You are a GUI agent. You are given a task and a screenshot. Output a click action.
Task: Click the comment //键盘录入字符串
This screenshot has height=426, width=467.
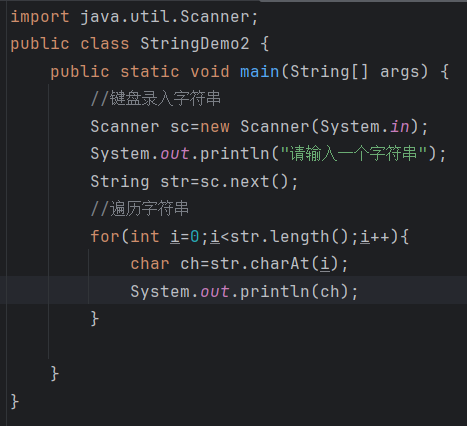coord(156,99)
